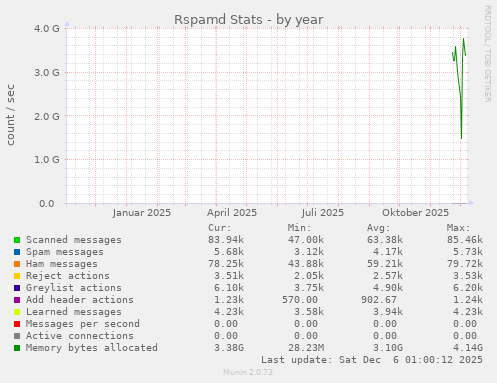Click the Reject actions average value 2.57k
This screenshot has height=383, width=497.
pyautogui.click(x=388, y=276)
